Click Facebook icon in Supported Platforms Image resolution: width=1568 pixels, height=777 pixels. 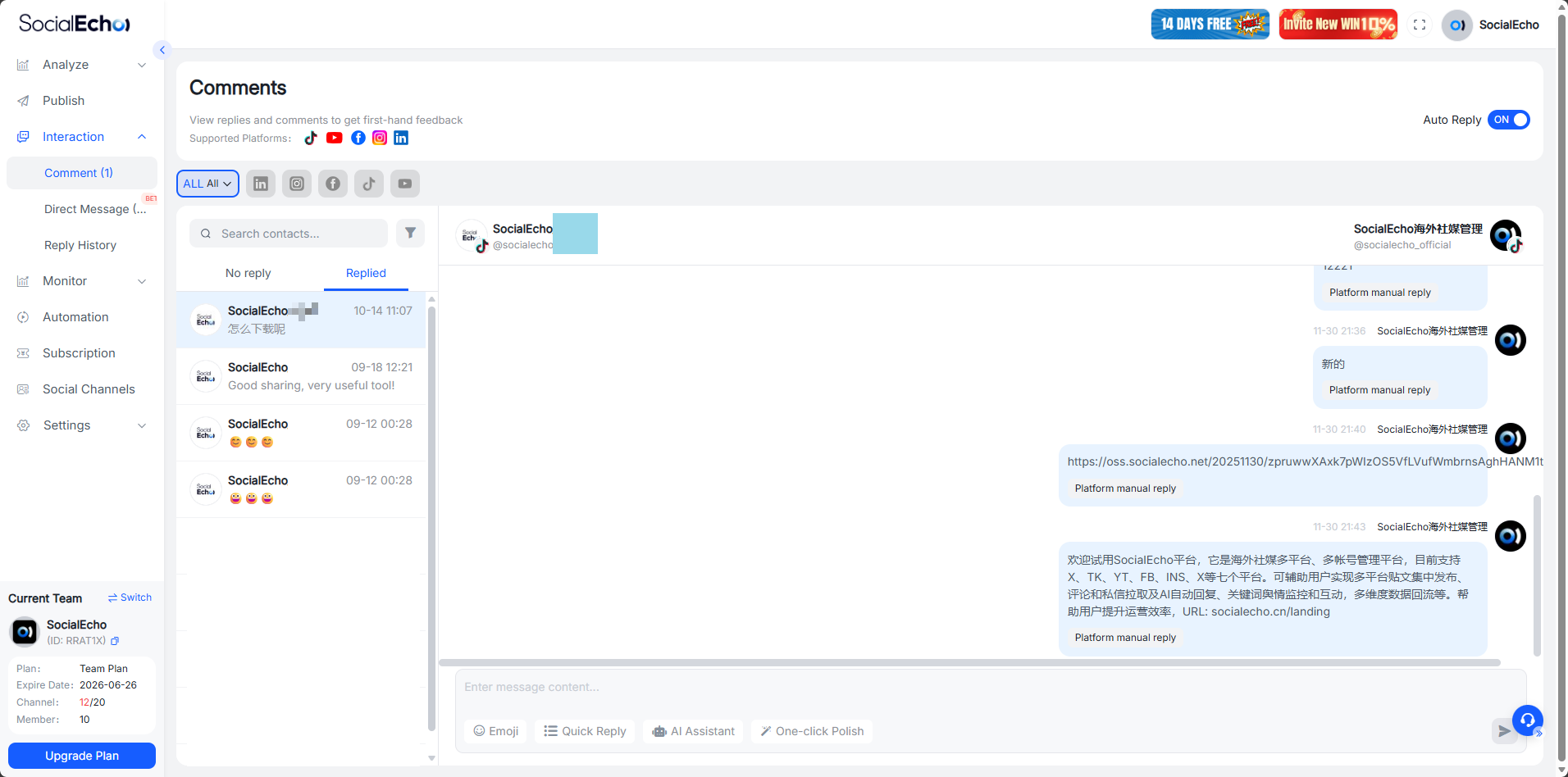[x=358, y=138]
